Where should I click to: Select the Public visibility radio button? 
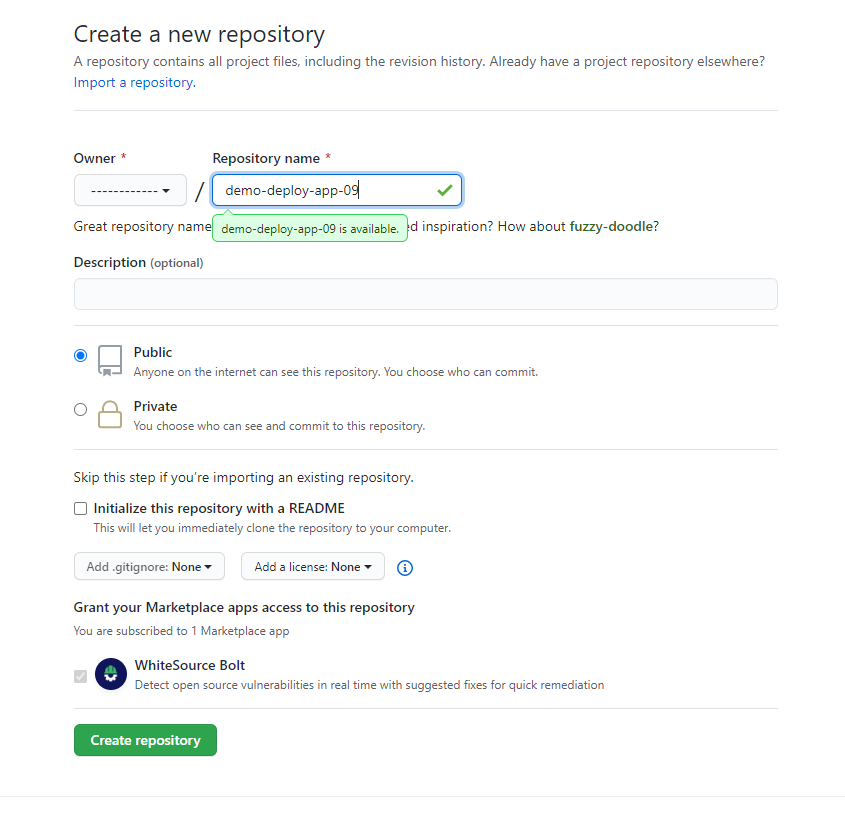(x=80, y=356)
